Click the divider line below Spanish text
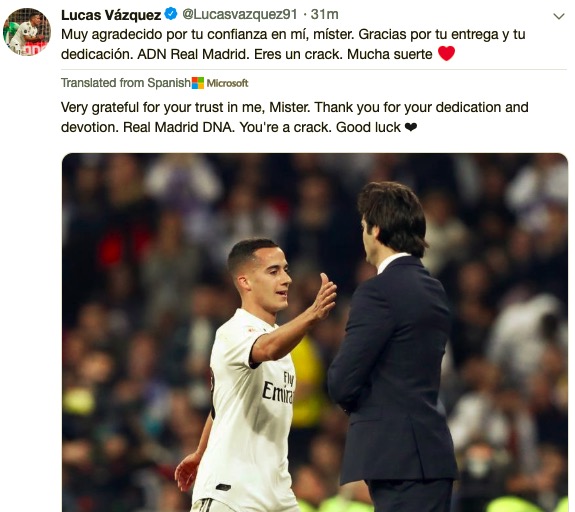This screenshot has width=575, height=512. [x=314, y=69]
